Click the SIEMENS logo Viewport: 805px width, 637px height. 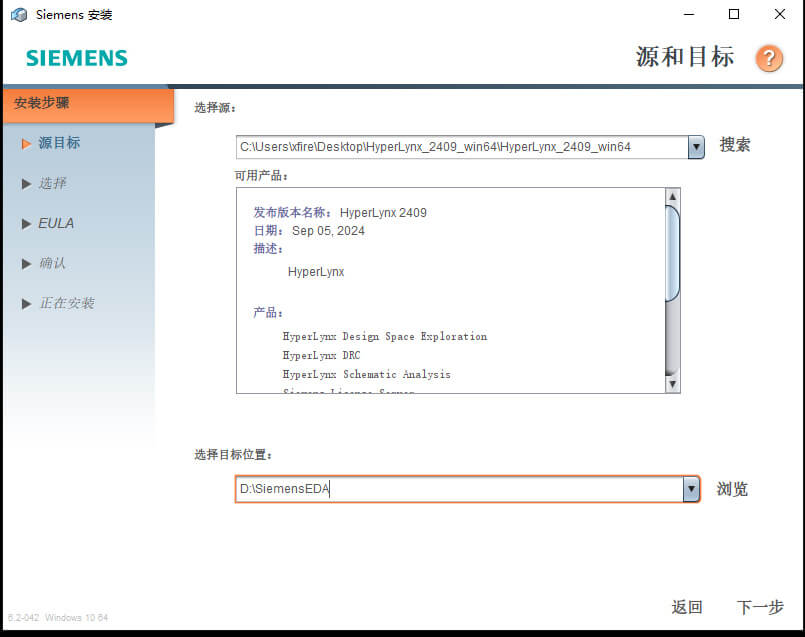pyautogui.click(x=76, y=58)
